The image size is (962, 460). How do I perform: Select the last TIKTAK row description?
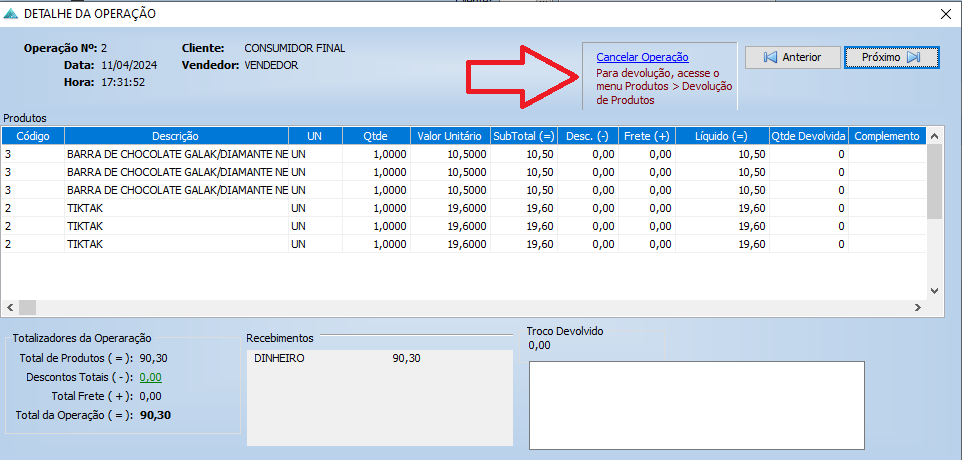tap(177, 244)
